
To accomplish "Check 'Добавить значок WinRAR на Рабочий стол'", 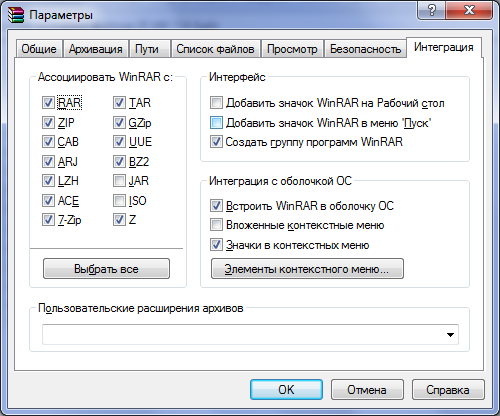I will pos(216,103).
